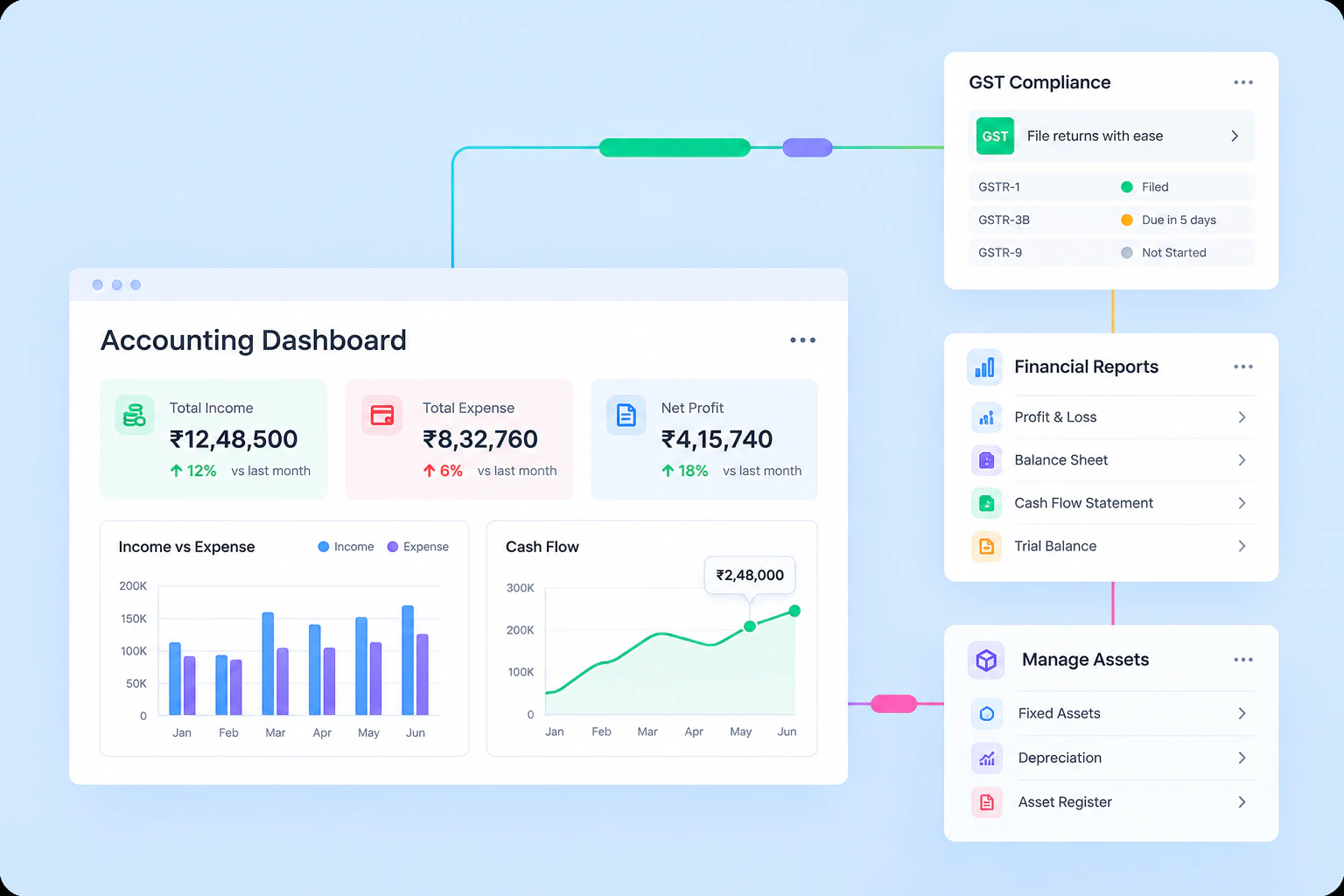Expand the Trial Balance chevron
This screenshot has width=1344, height=896.
1242,546
